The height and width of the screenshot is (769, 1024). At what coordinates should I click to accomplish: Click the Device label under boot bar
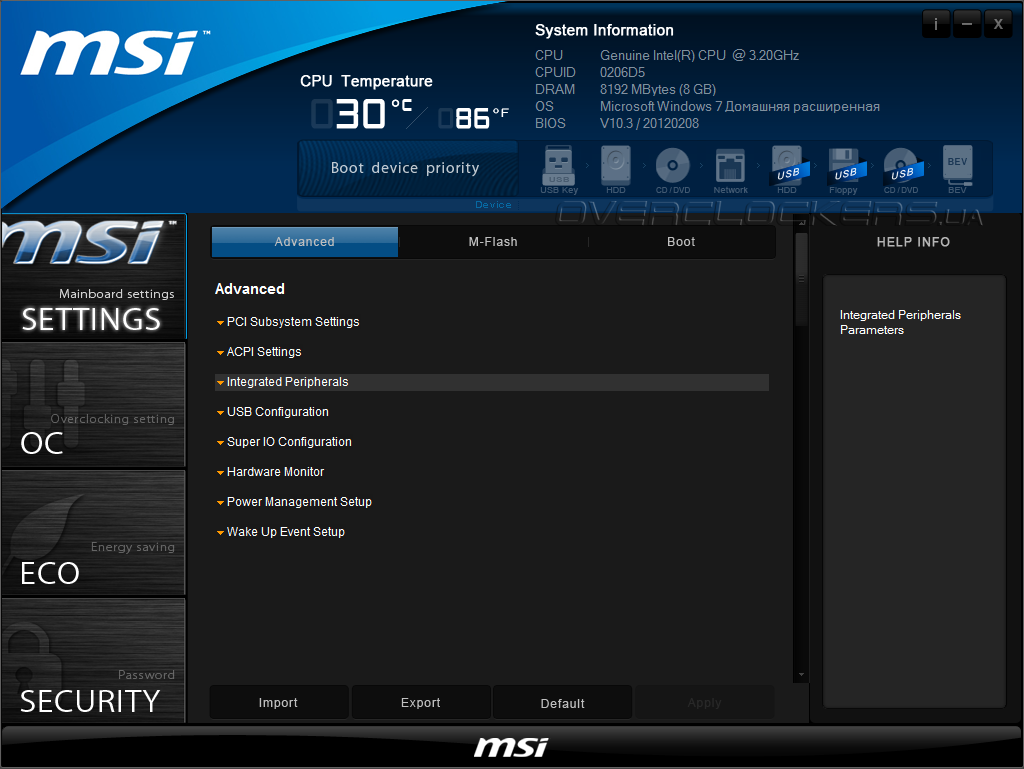(x=493, y=204)
